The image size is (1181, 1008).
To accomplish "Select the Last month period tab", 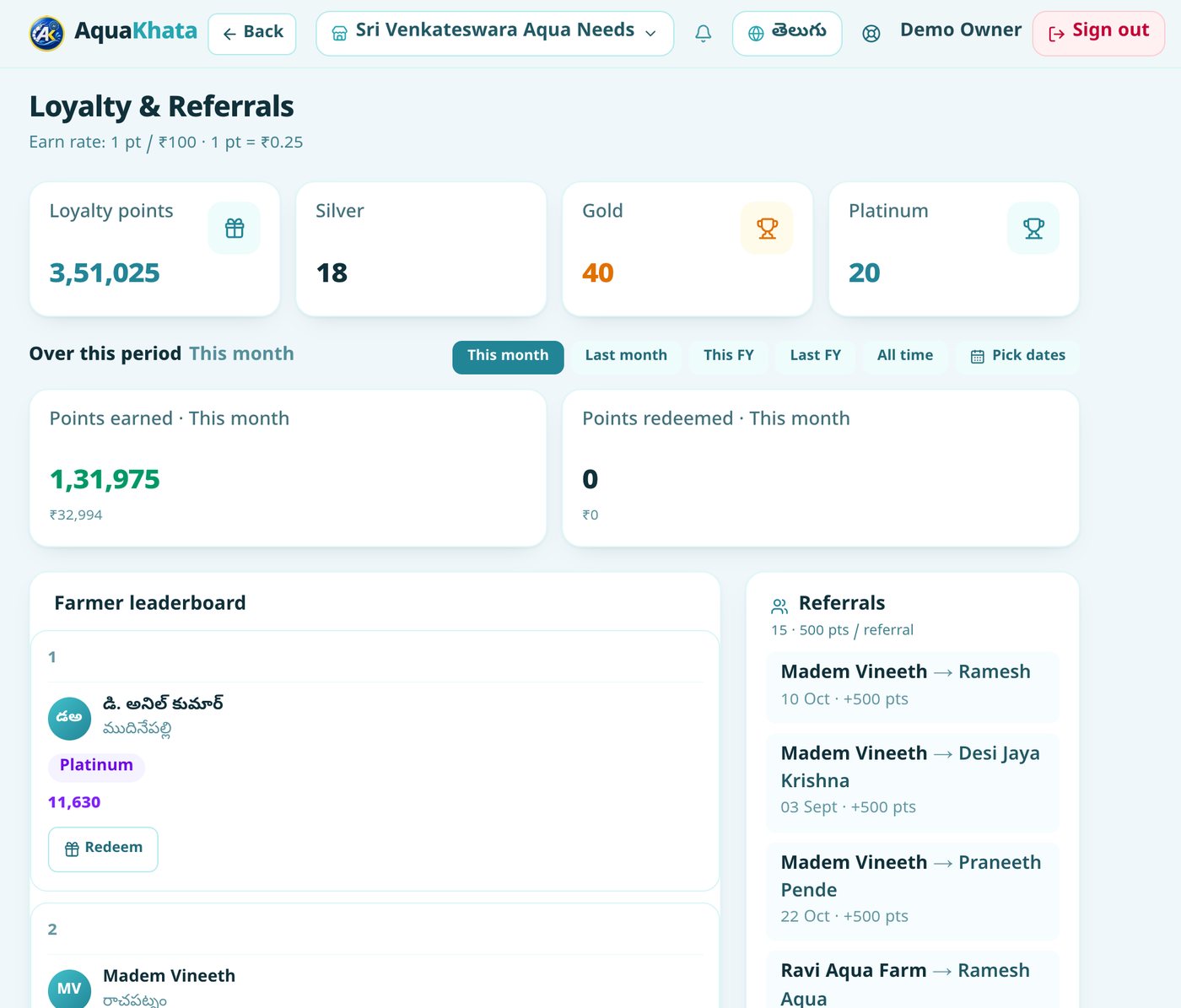I will 626,356.
